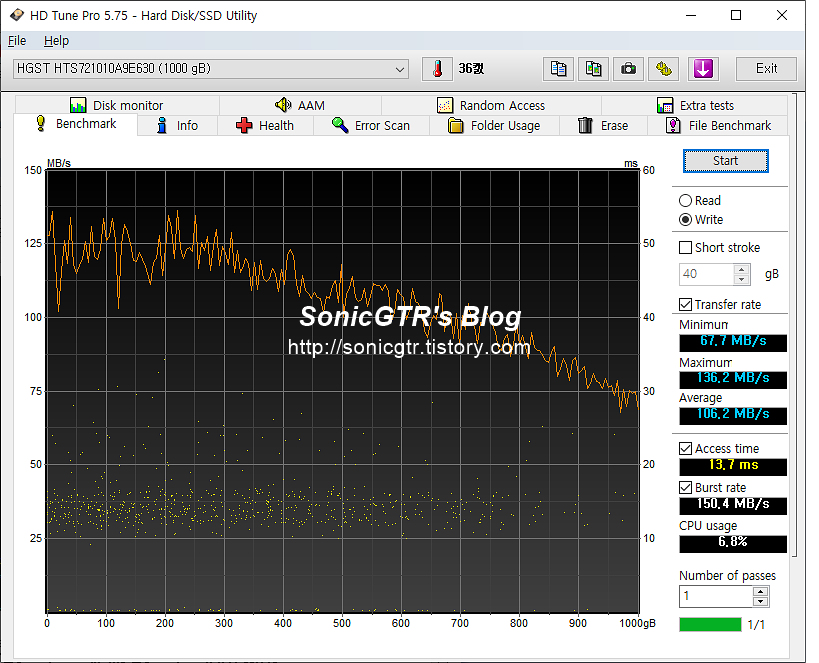Decrease the number of passes
Image resolution: width=819 pixels, height=663 pixels.
tap(760, 601)
